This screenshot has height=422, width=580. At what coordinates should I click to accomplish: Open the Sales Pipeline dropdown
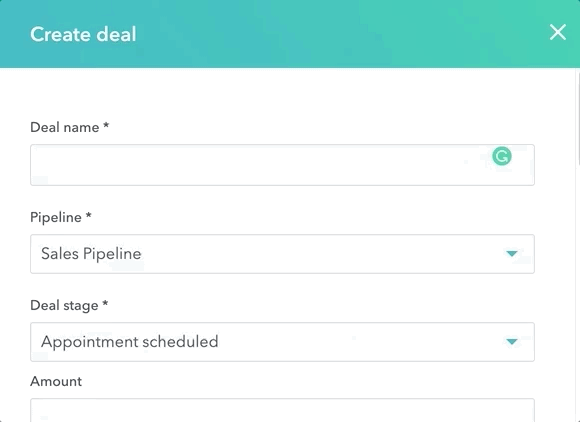tap(282, 254)
